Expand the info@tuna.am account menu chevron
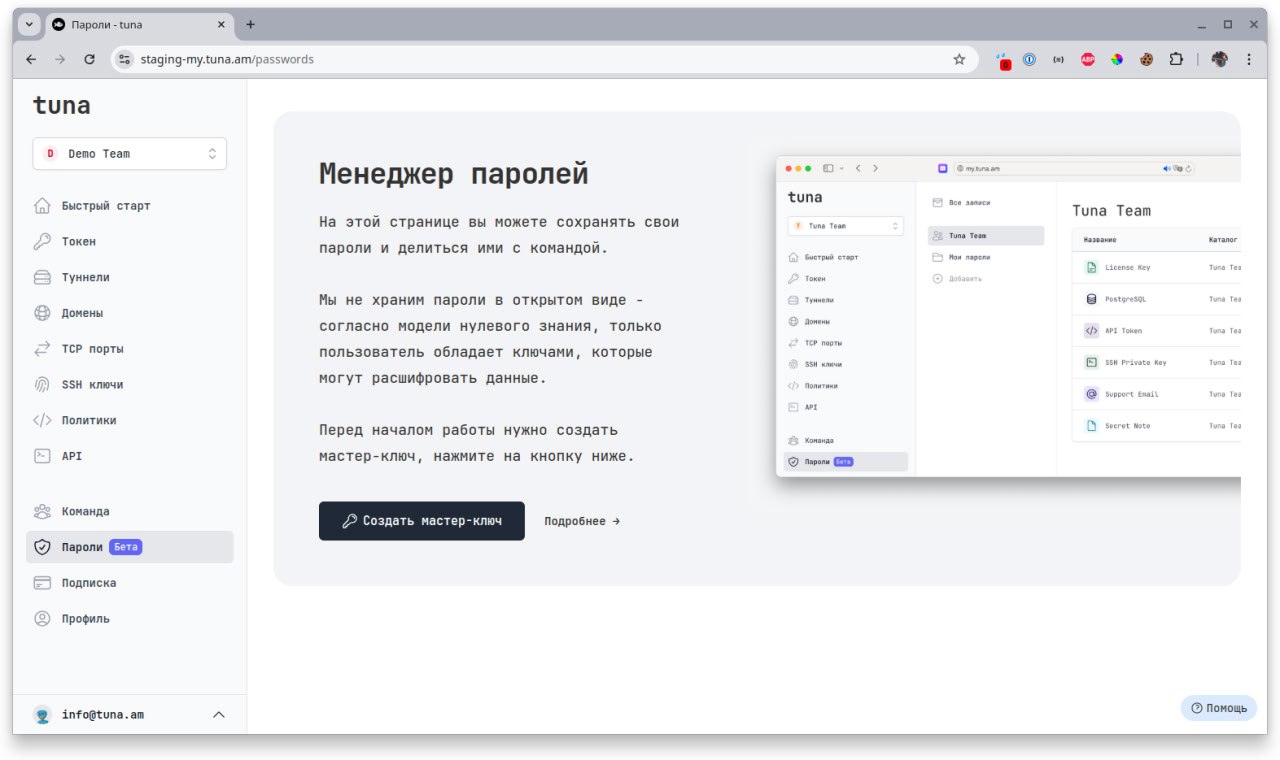1280x760 pixels. coord(219,715)
